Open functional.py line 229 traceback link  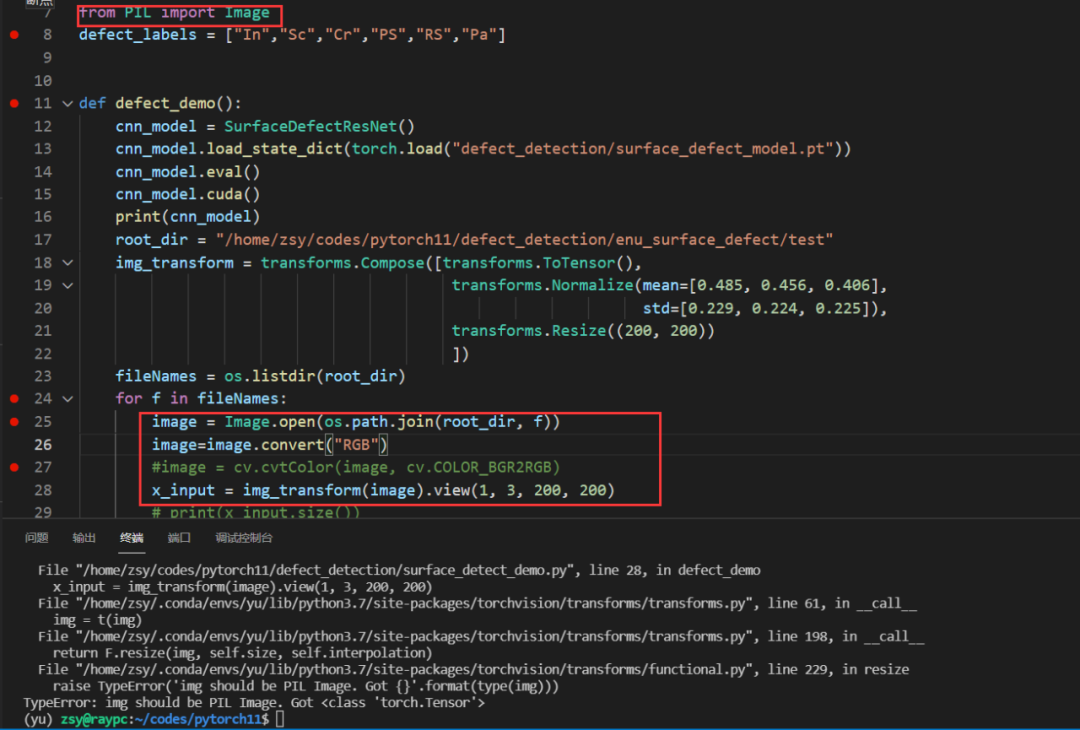point(415,669)
